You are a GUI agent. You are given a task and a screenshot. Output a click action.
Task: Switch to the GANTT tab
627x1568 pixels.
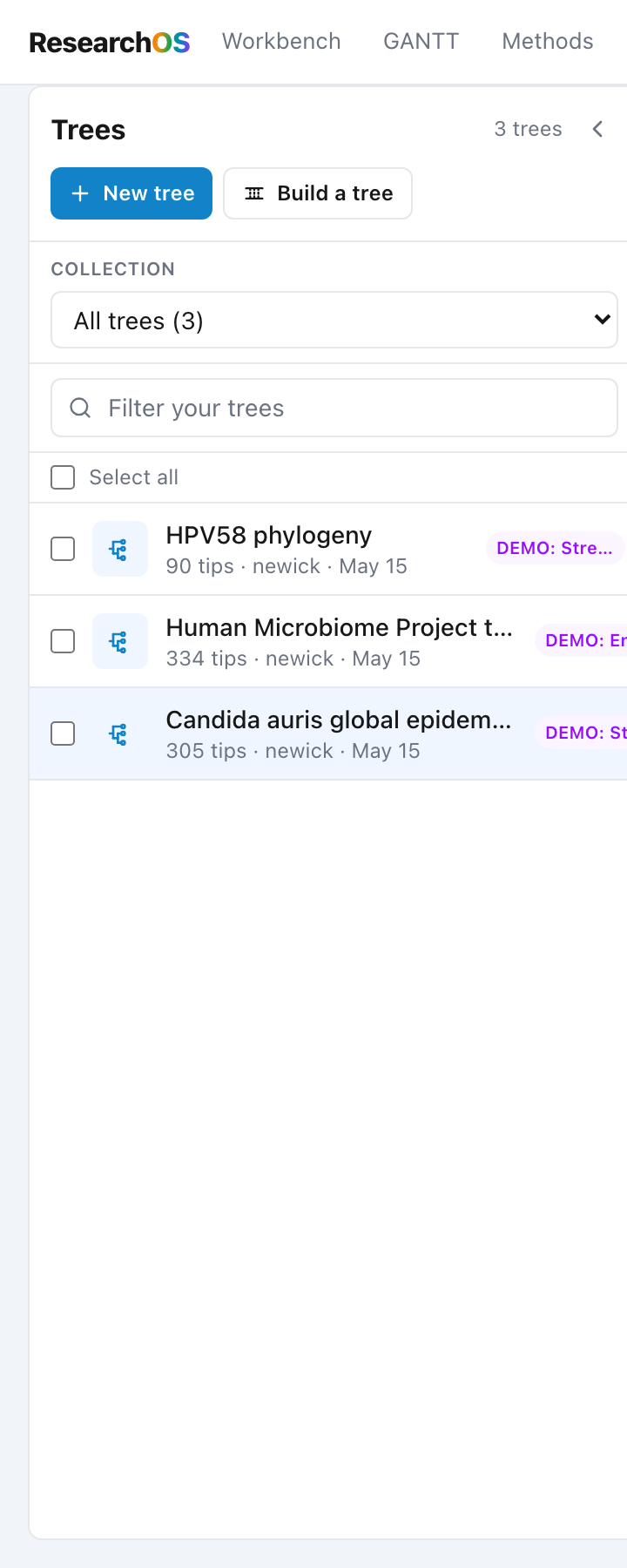point(421,42)
